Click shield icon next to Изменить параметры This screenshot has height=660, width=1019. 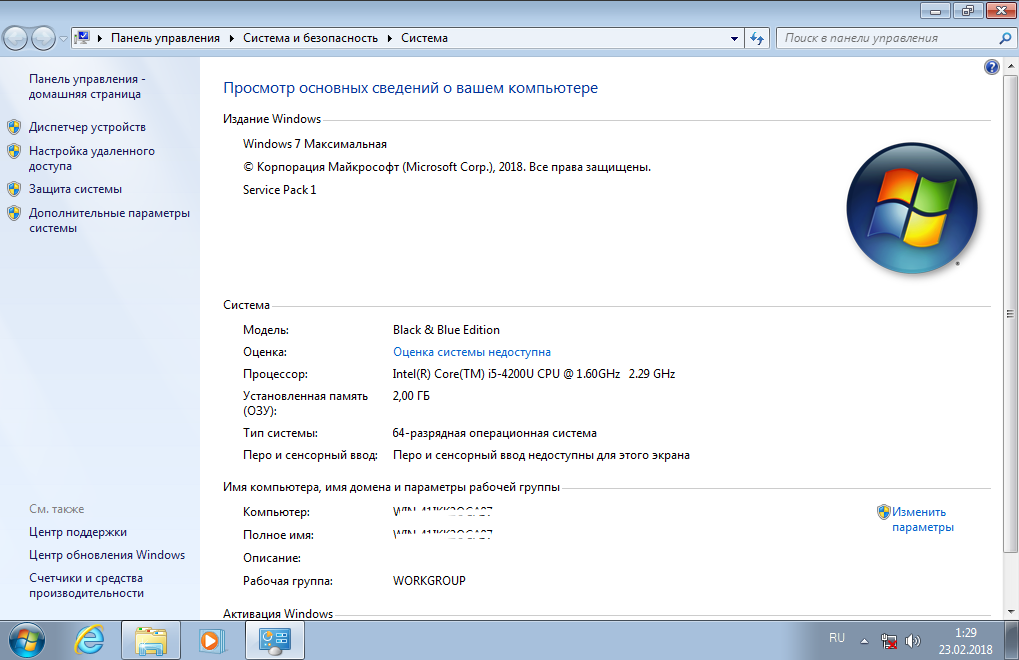883,512
